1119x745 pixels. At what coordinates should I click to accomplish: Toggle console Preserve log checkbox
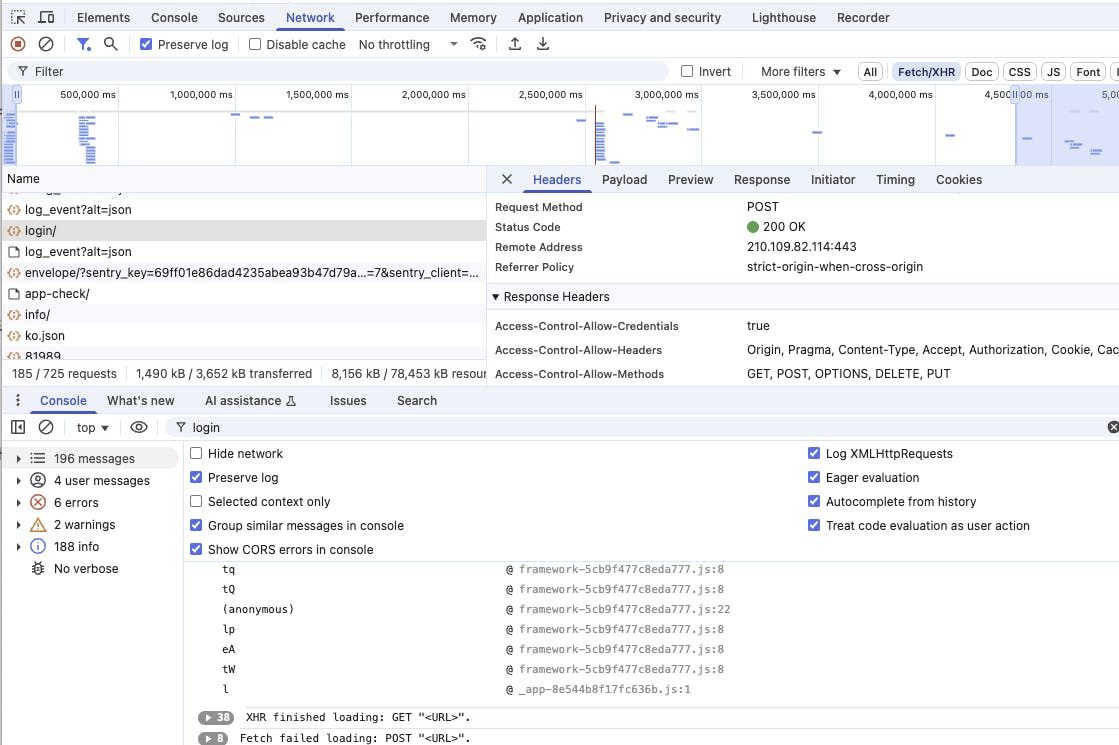click(196, 477)
